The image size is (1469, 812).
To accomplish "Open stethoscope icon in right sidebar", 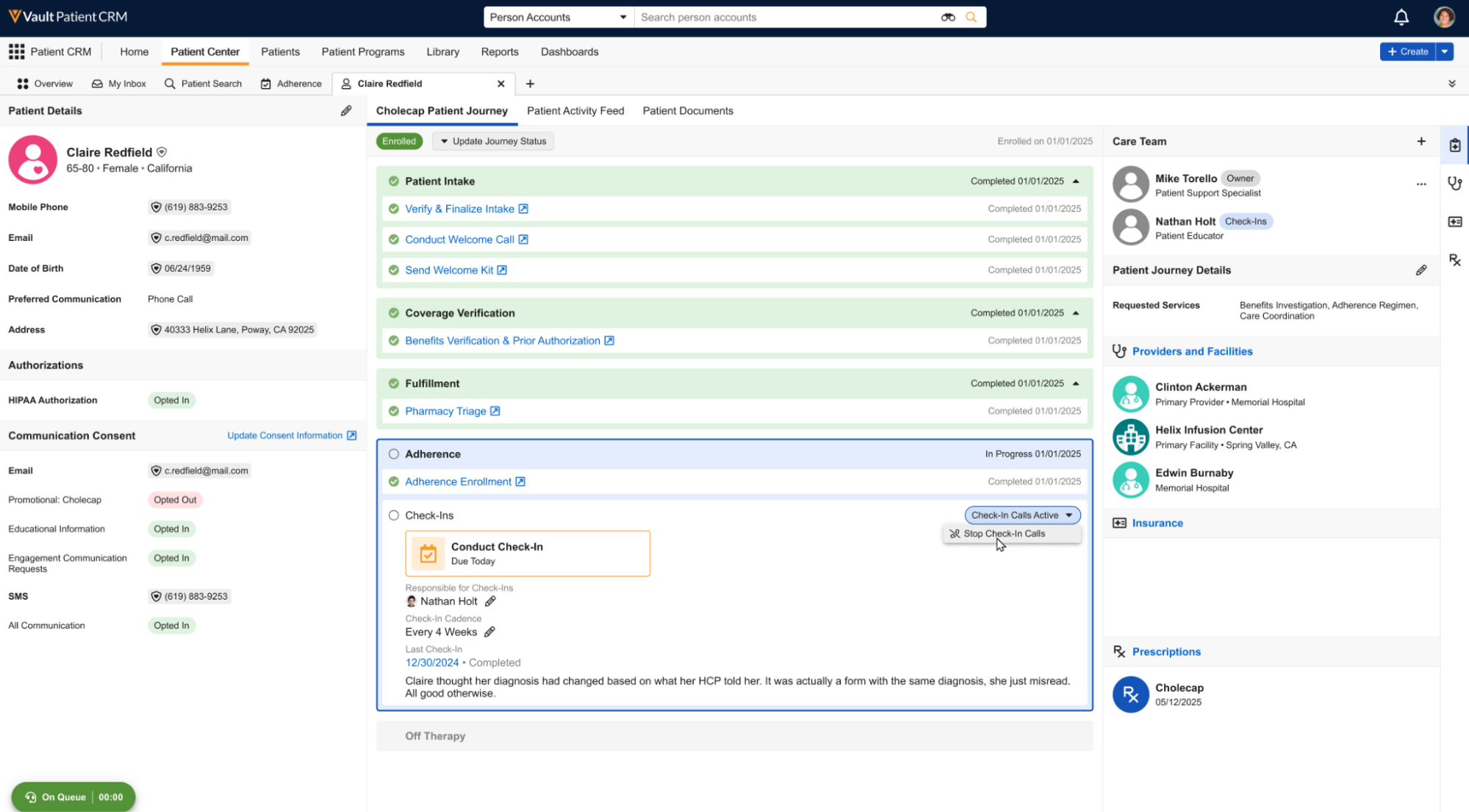I will [1454, 183].
